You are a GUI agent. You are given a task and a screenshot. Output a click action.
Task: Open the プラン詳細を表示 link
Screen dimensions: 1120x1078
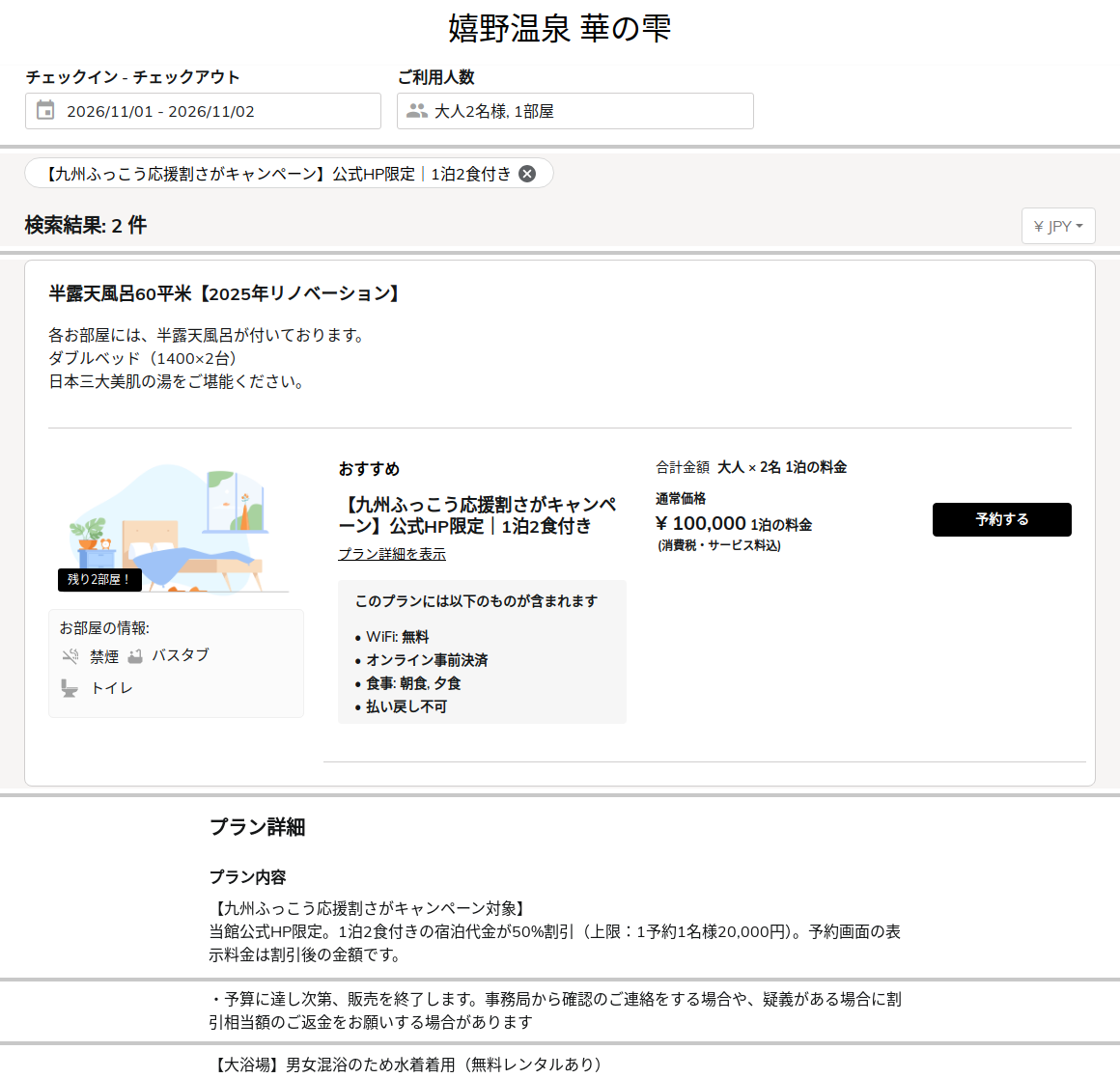pos(391,554)
